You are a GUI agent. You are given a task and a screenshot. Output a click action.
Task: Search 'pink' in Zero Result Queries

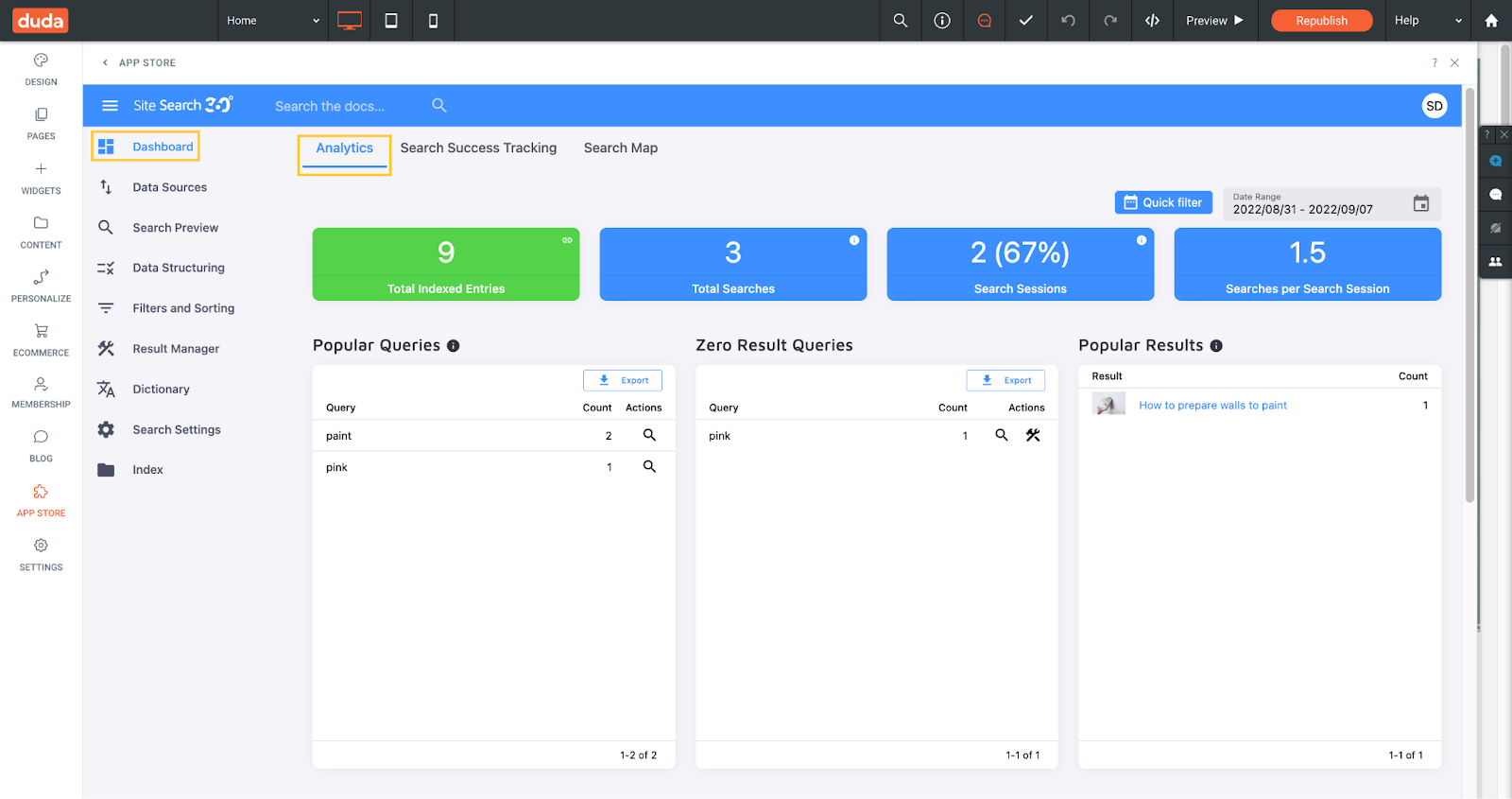[x=1002, y=435]
